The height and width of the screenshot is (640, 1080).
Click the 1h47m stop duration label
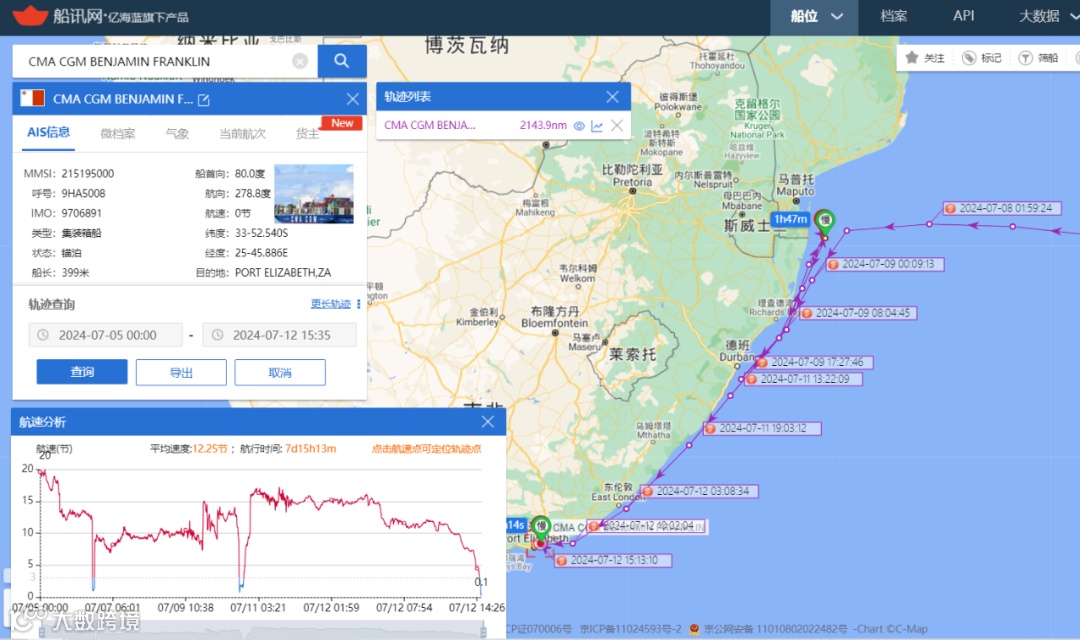click(x=790, y=219)
